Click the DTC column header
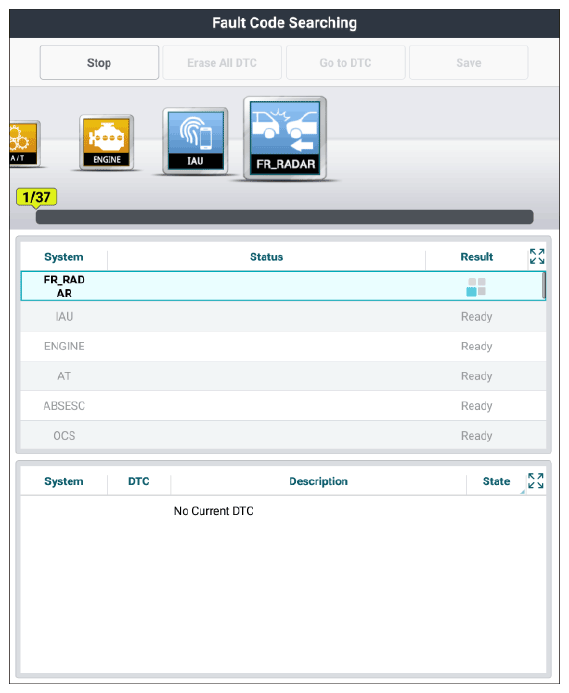Viewport: 569px width, 693px height. click(x=139, y=481)
